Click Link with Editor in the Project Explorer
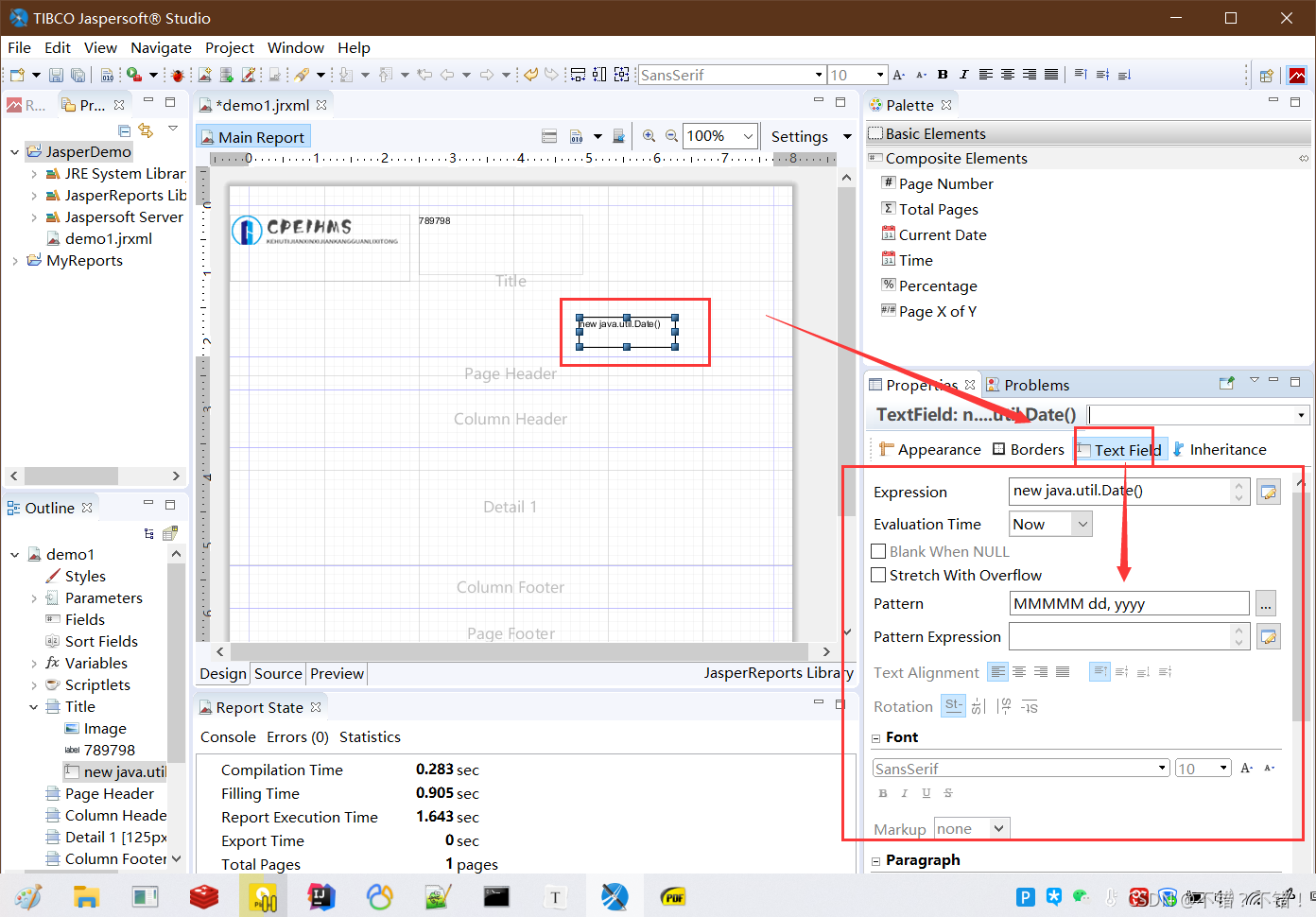This screenshot has height=917, width=1316. tap(146, 130)
